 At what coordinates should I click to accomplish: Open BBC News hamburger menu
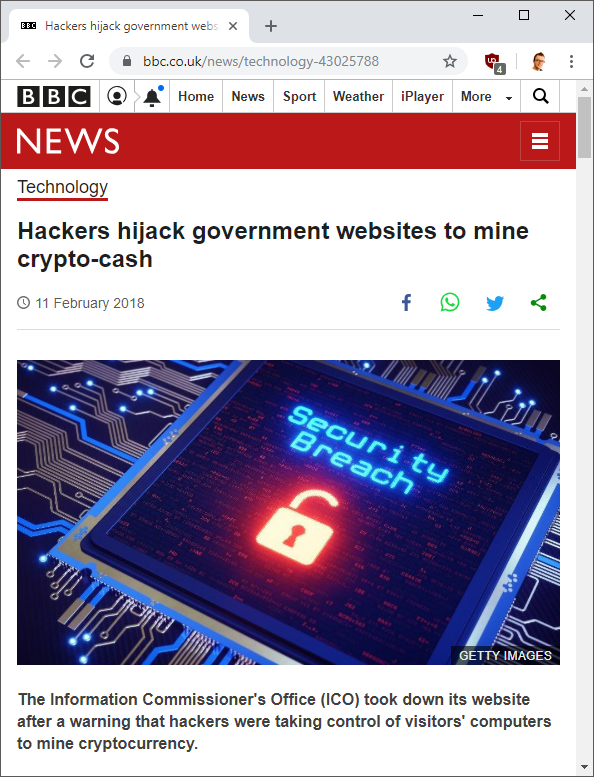(540, 141)
